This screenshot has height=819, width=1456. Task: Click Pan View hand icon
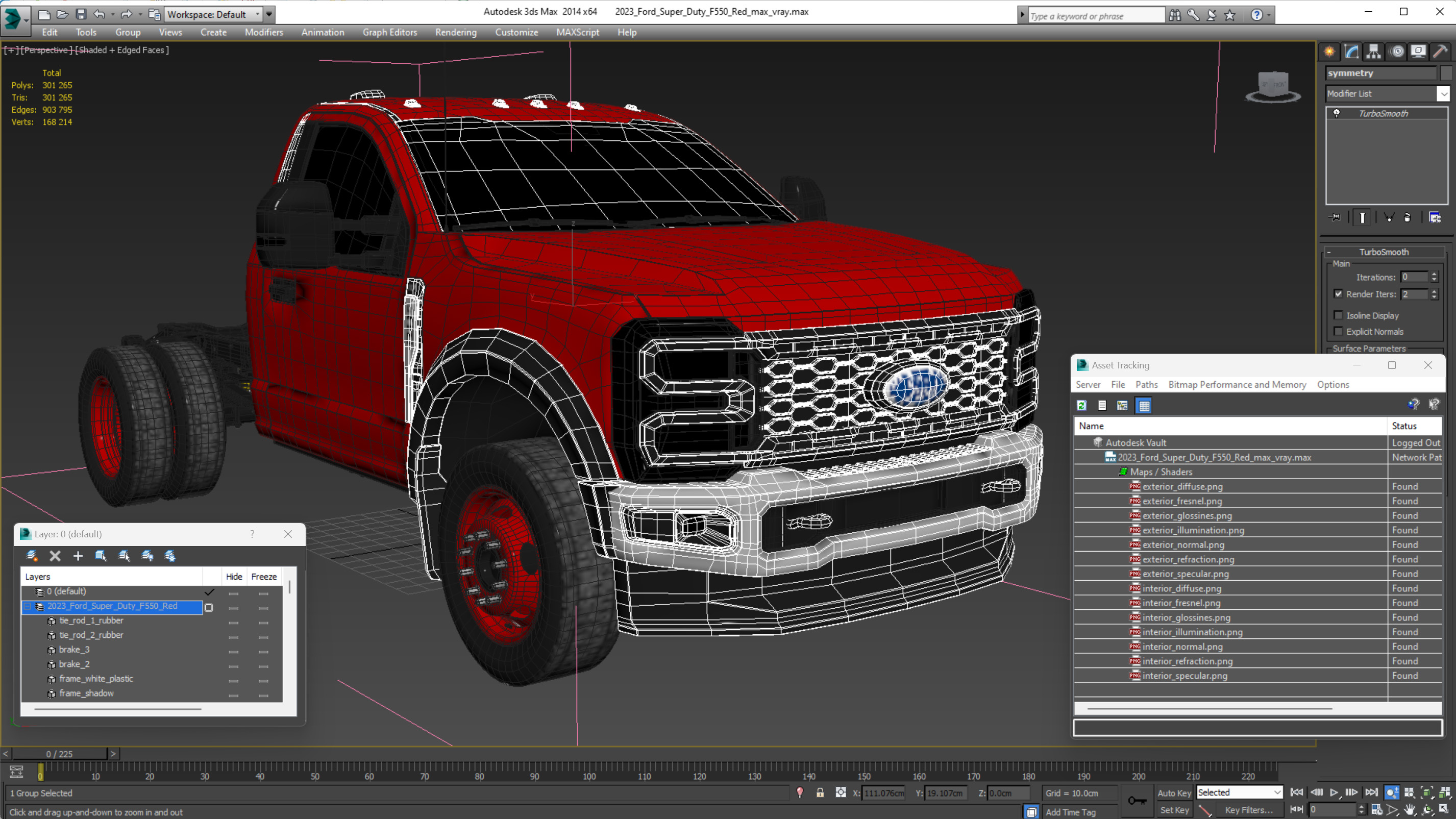click(x=1410, y=809)
